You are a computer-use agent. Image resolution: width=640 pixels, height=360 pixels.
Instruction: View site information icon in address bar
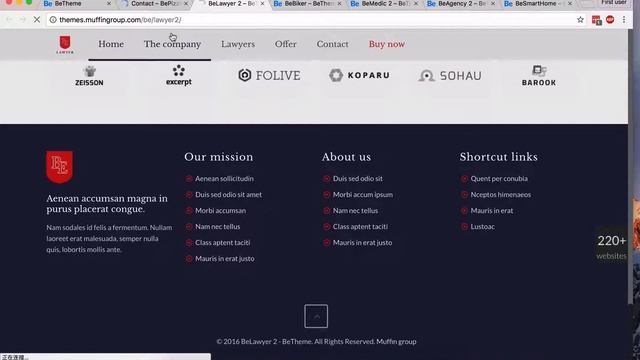tap(53, 20)
